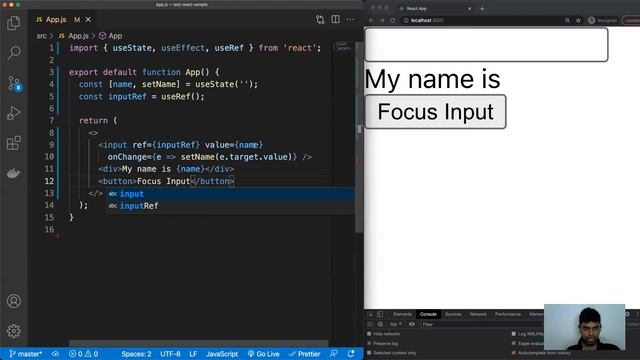This screenshot has height=360, width=640.
Task: Click the DevTools inspect element icon
Action: [371, 314]
